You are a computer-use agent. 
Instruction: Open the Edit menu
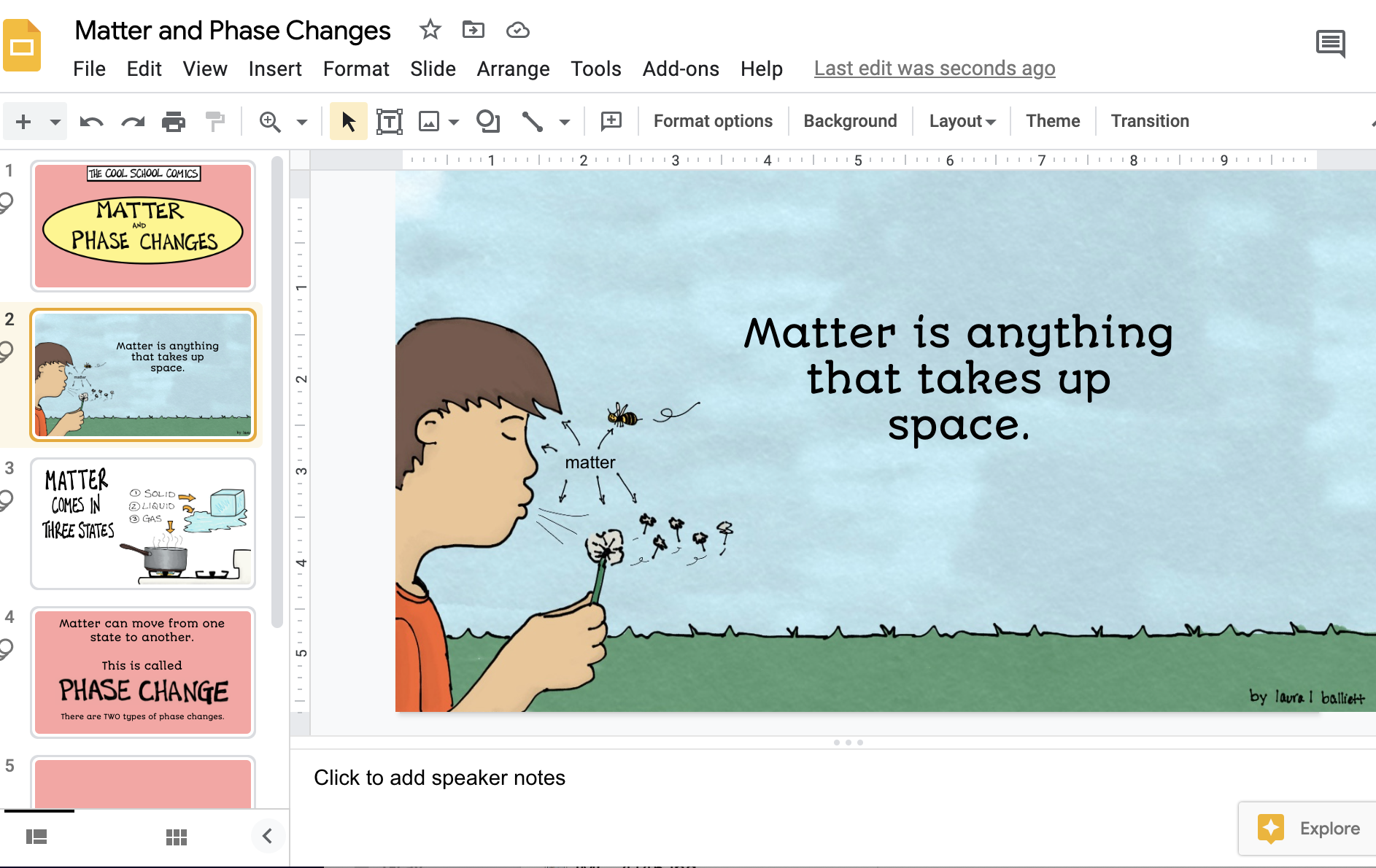point(144,69)
